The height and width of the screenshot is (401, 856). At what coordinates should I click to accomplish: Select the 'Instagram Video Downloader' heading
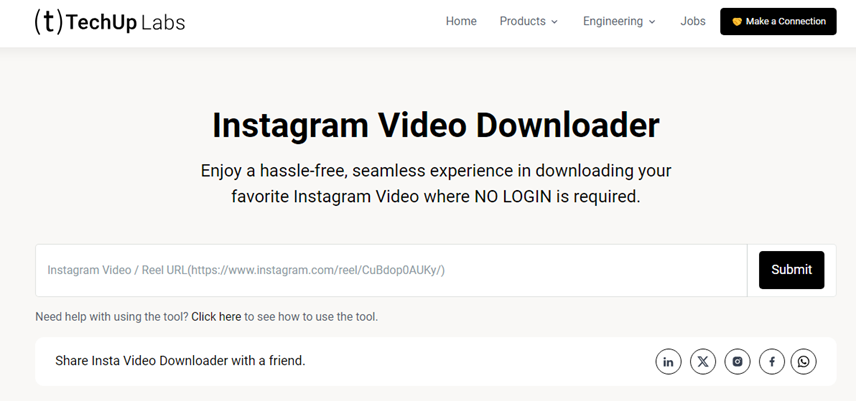tap(436, 125)
